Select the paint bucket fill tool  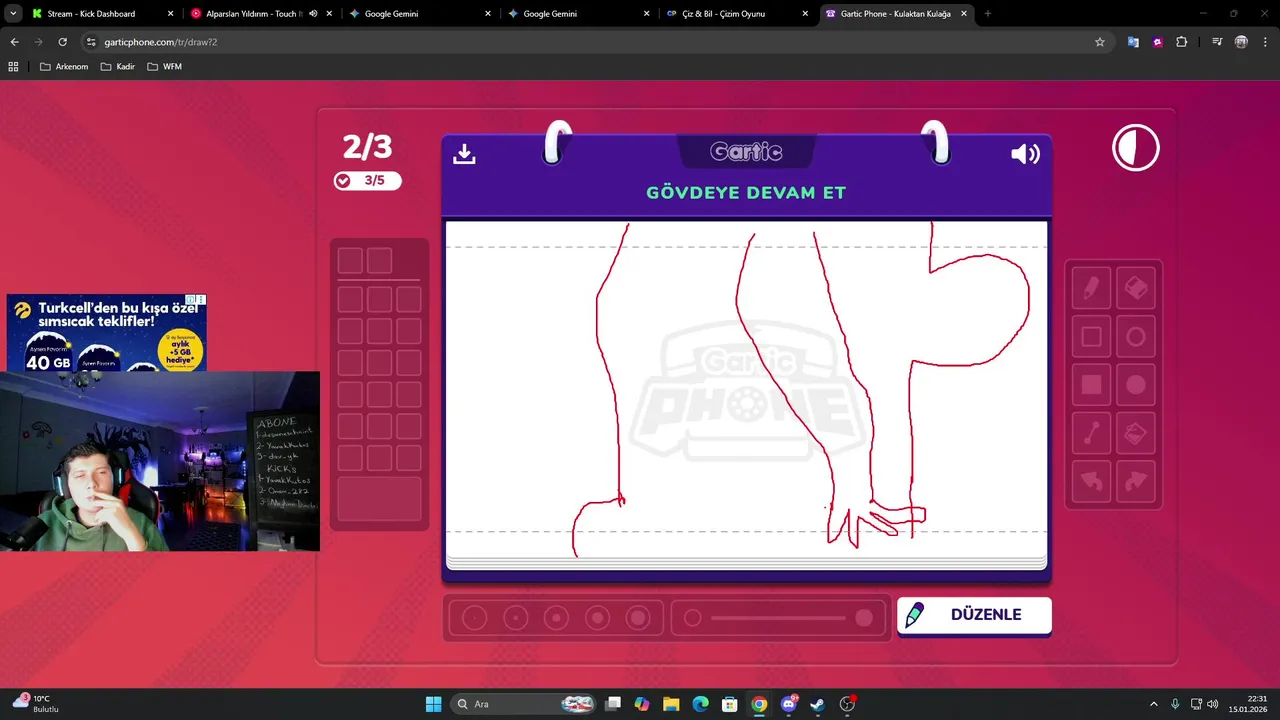[1135, 433]
